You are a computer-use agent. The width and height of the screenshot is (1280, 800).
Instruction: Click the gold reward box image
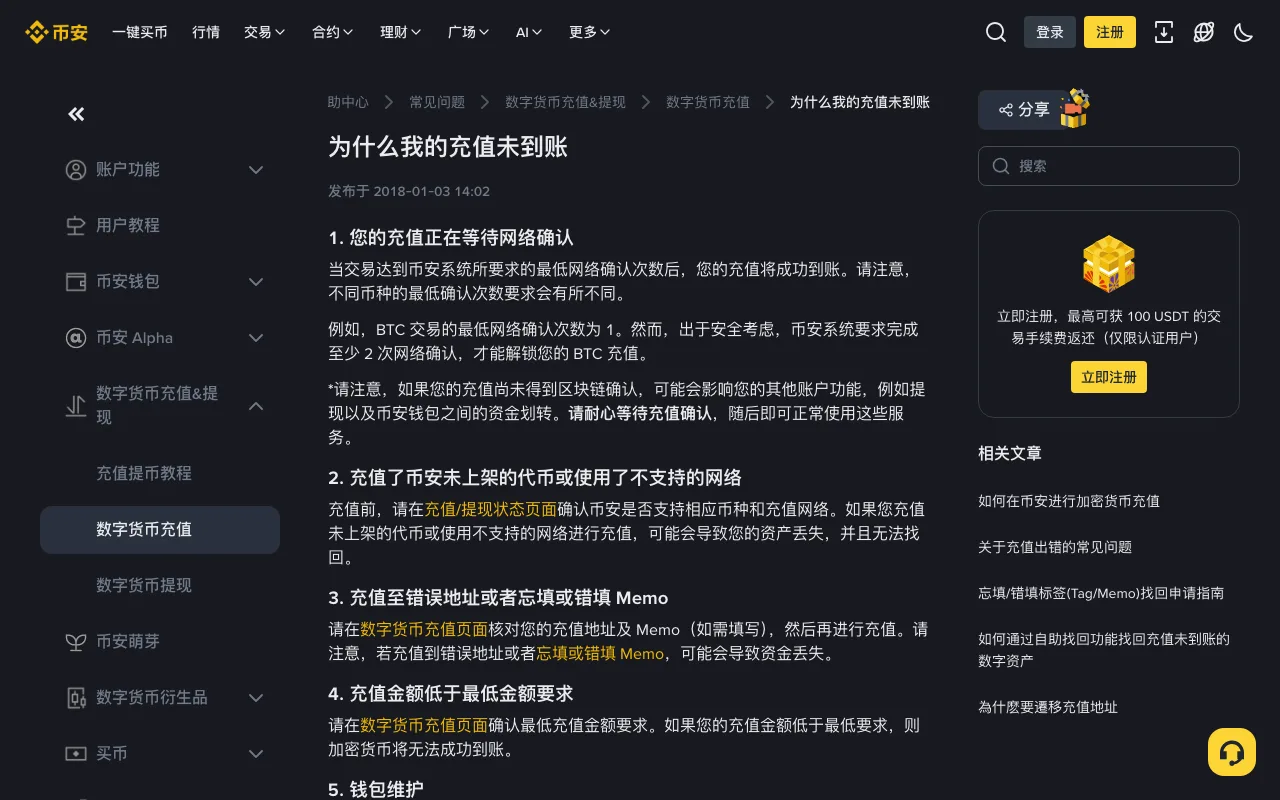coord(1109,263)
